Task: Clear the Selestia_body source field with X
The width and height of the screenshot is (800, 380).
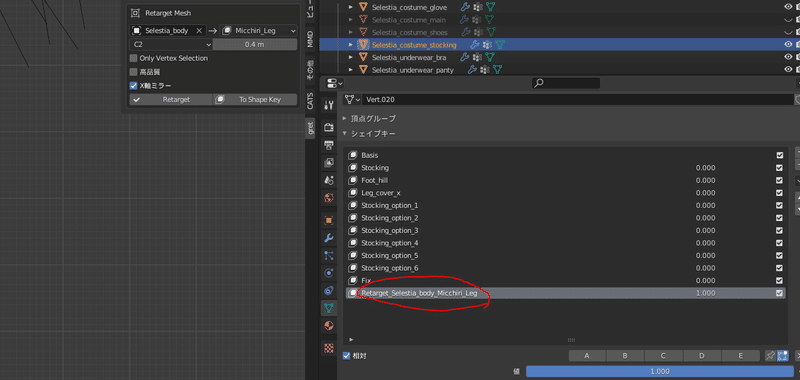Action: [199, 31]
